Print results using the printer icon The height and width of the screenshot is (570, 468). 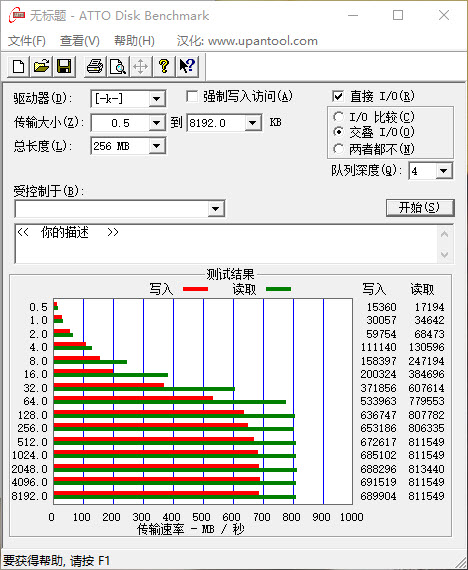[x=95, y=67]
